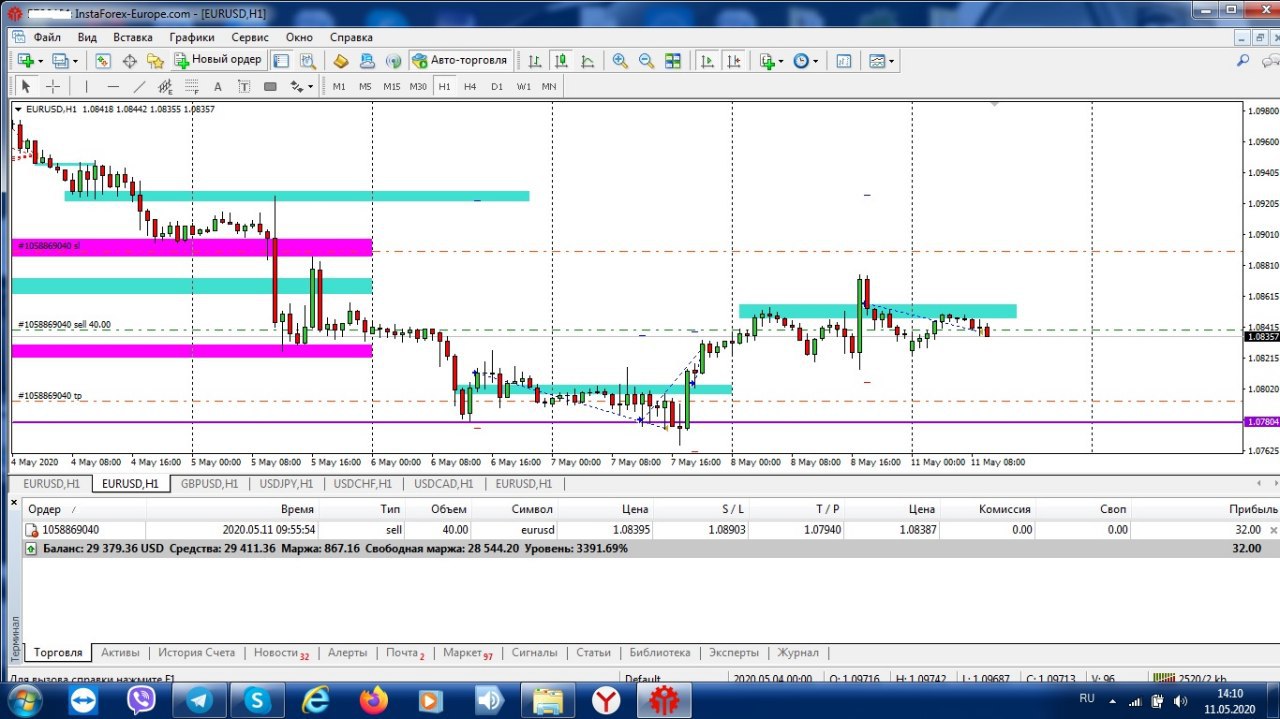Open a new chart window
Image resolution: width=1280 pixels, height=719 pixels.
[x=25, y=60]
